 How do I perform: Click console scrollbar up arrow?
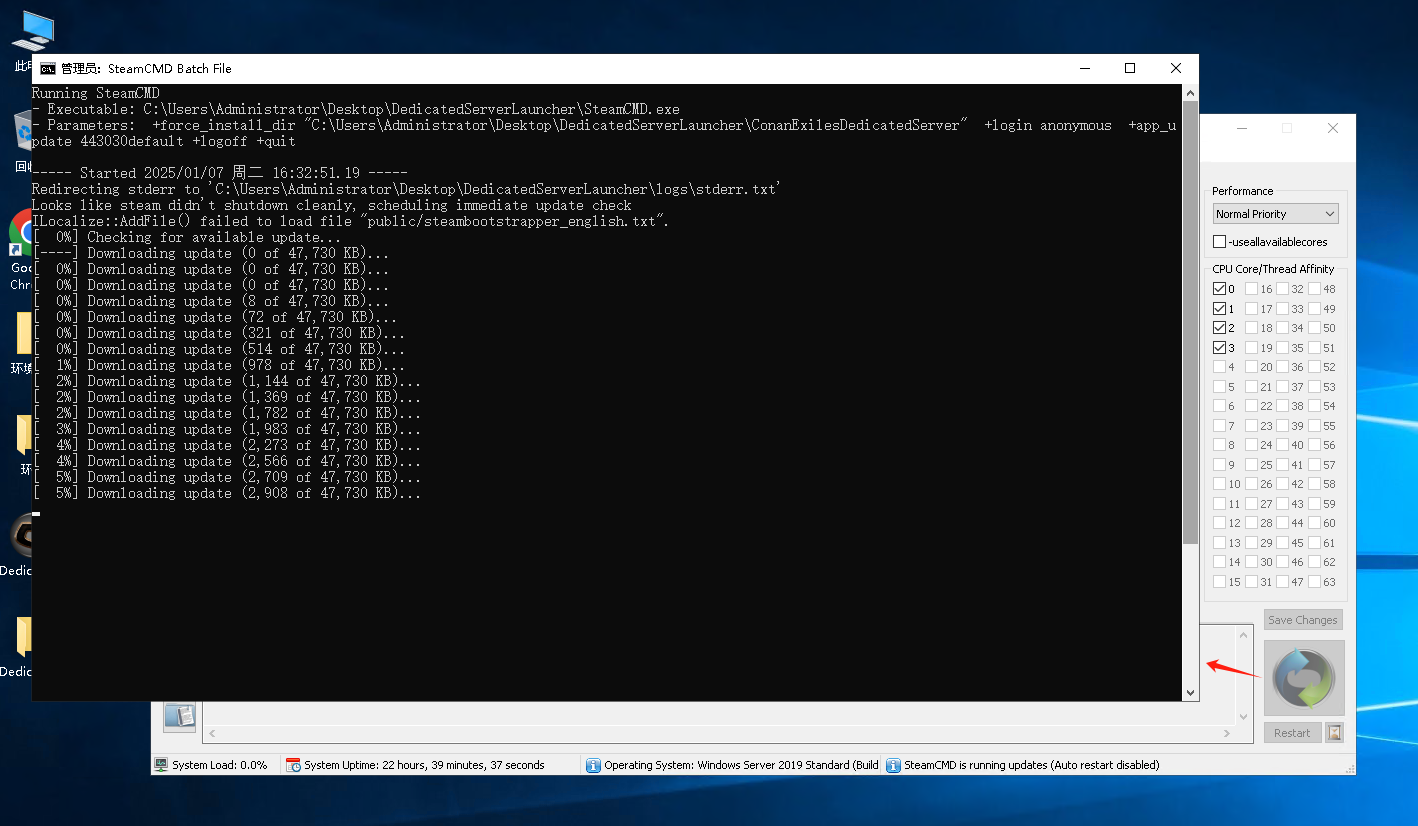click(1190, 93)
